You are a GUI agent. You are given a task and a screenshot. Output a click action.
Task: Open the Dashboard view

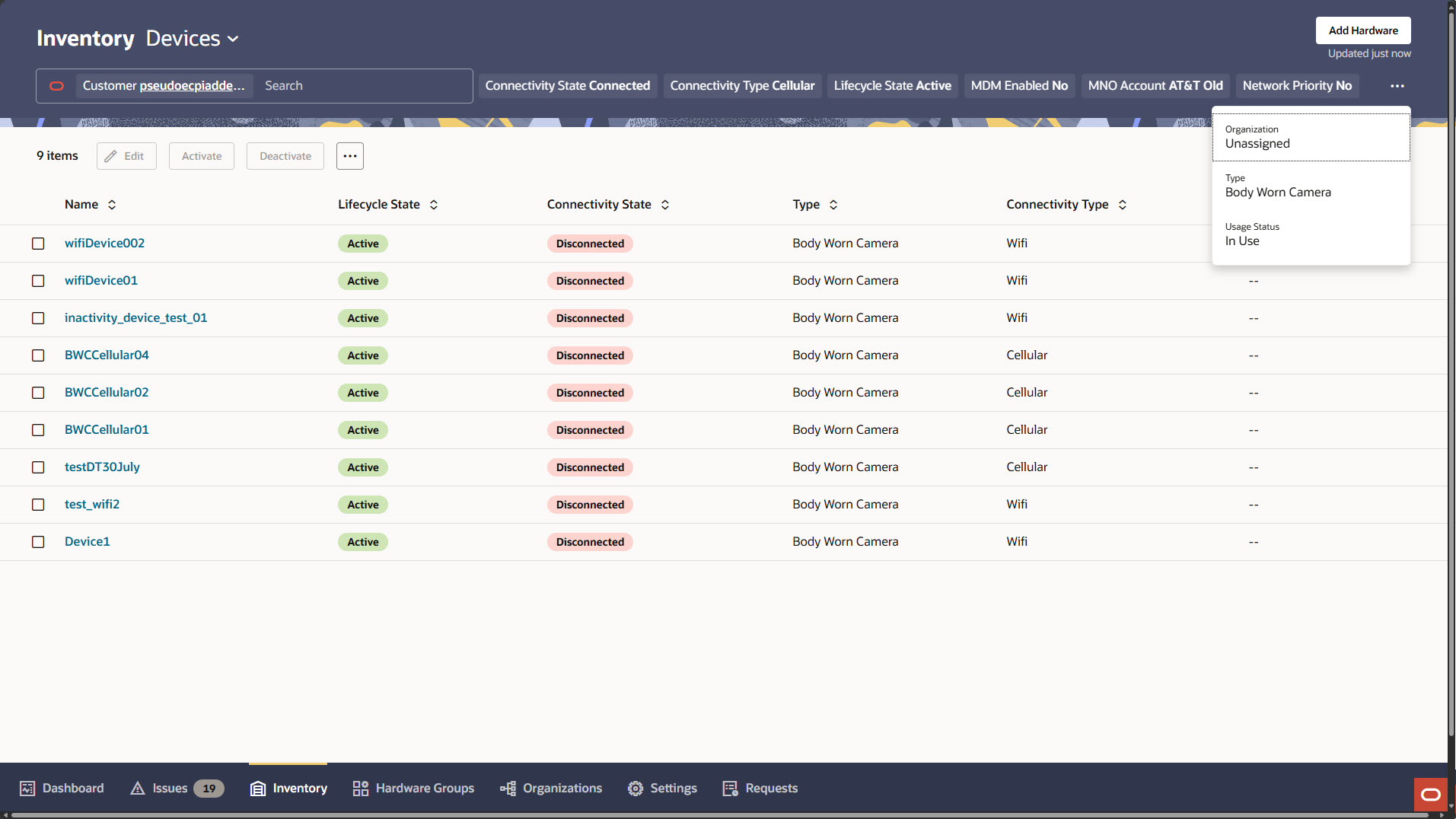[x=61, y=788]
